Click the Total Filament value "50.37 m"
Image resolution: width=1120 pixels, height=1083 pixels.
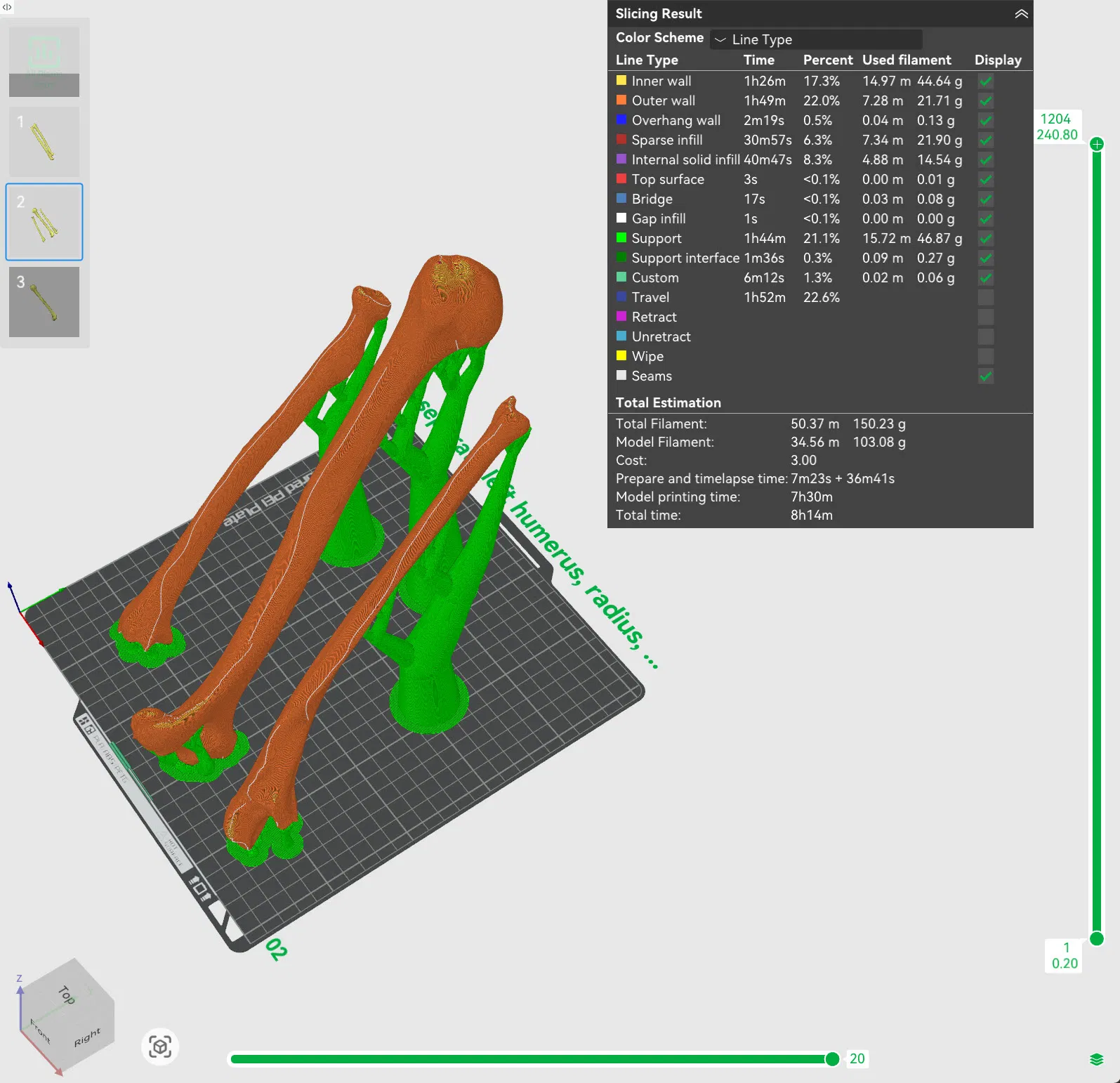tap(815, 424)
